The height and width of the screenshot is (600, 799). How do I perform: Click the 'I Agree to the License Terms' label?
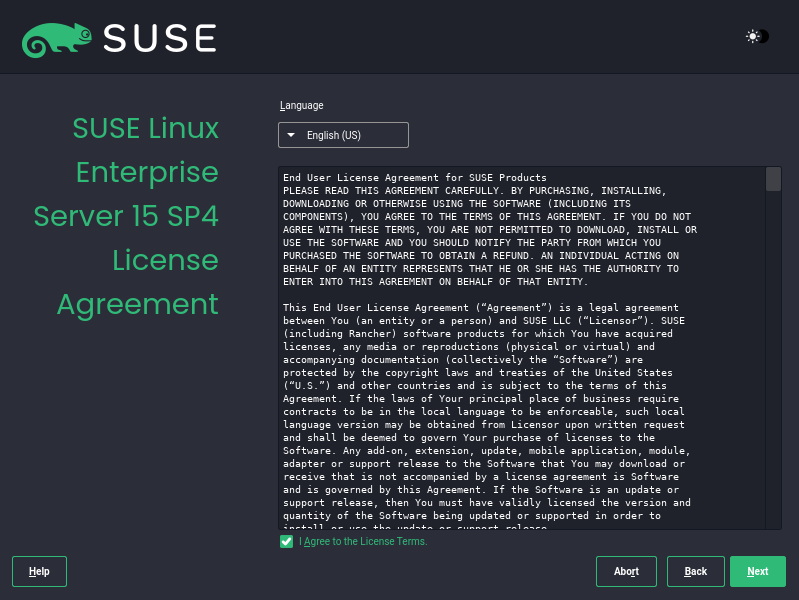click(x=363, y=541)
